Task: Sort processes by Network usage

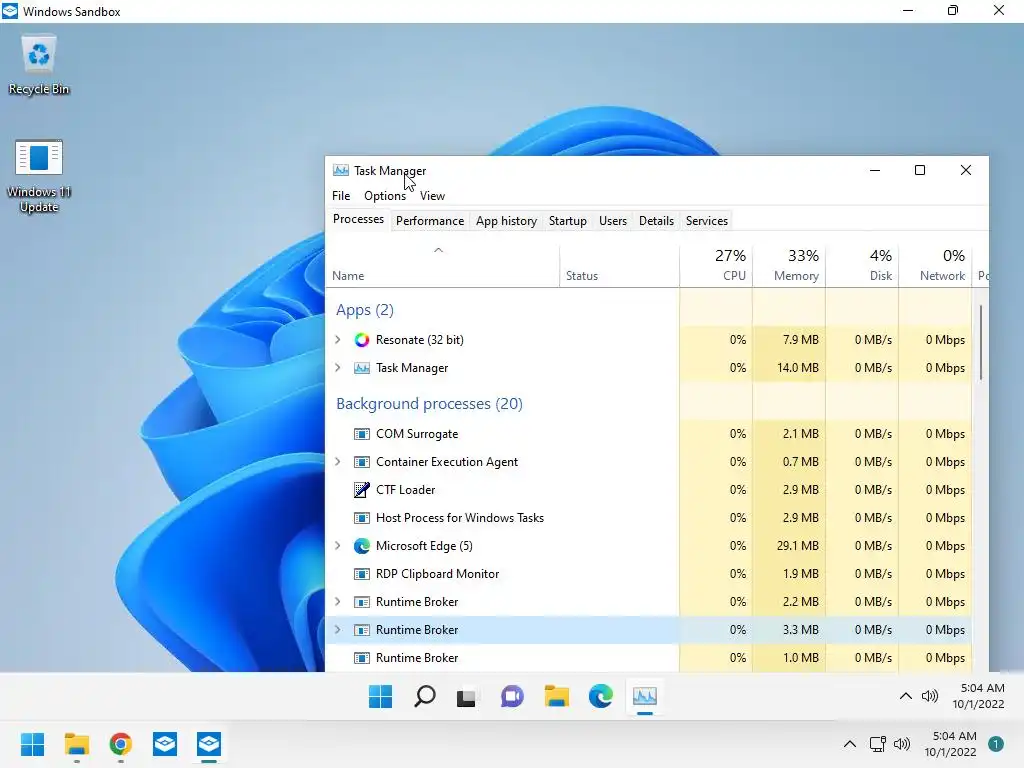Action: tap(936, 265)
